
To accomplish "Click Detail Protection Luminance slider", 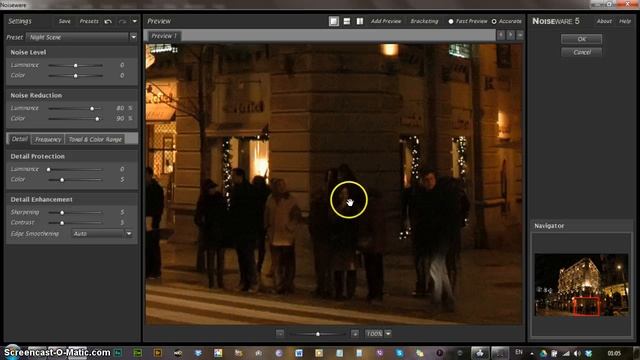I will (x=75, y=169).
